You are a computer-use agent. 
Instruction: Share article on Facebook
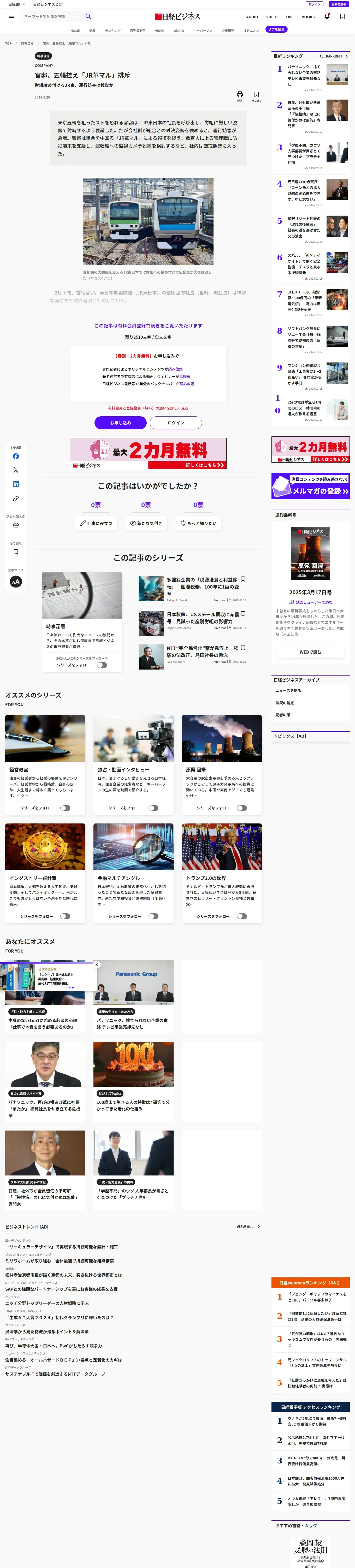click(16, 457)
